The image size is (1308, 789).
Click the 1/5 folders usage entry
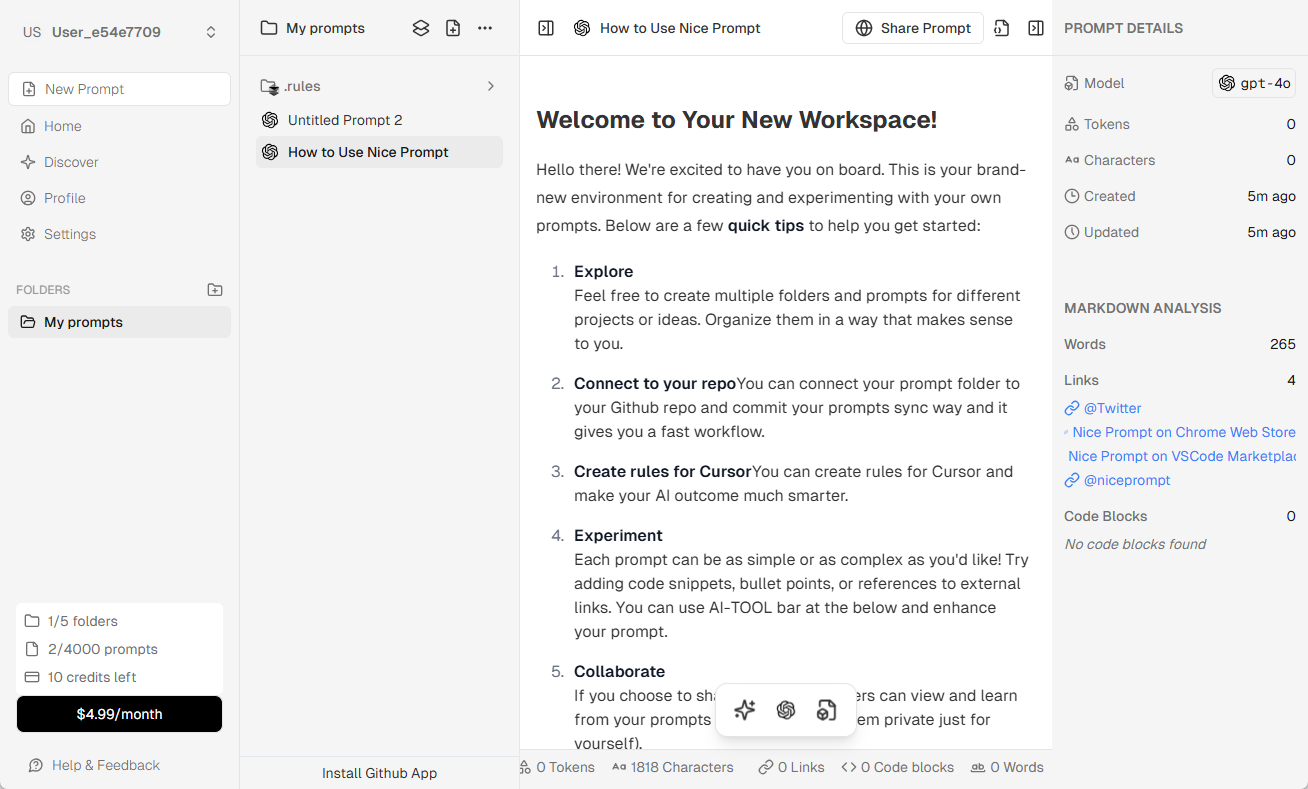[71, 621]
